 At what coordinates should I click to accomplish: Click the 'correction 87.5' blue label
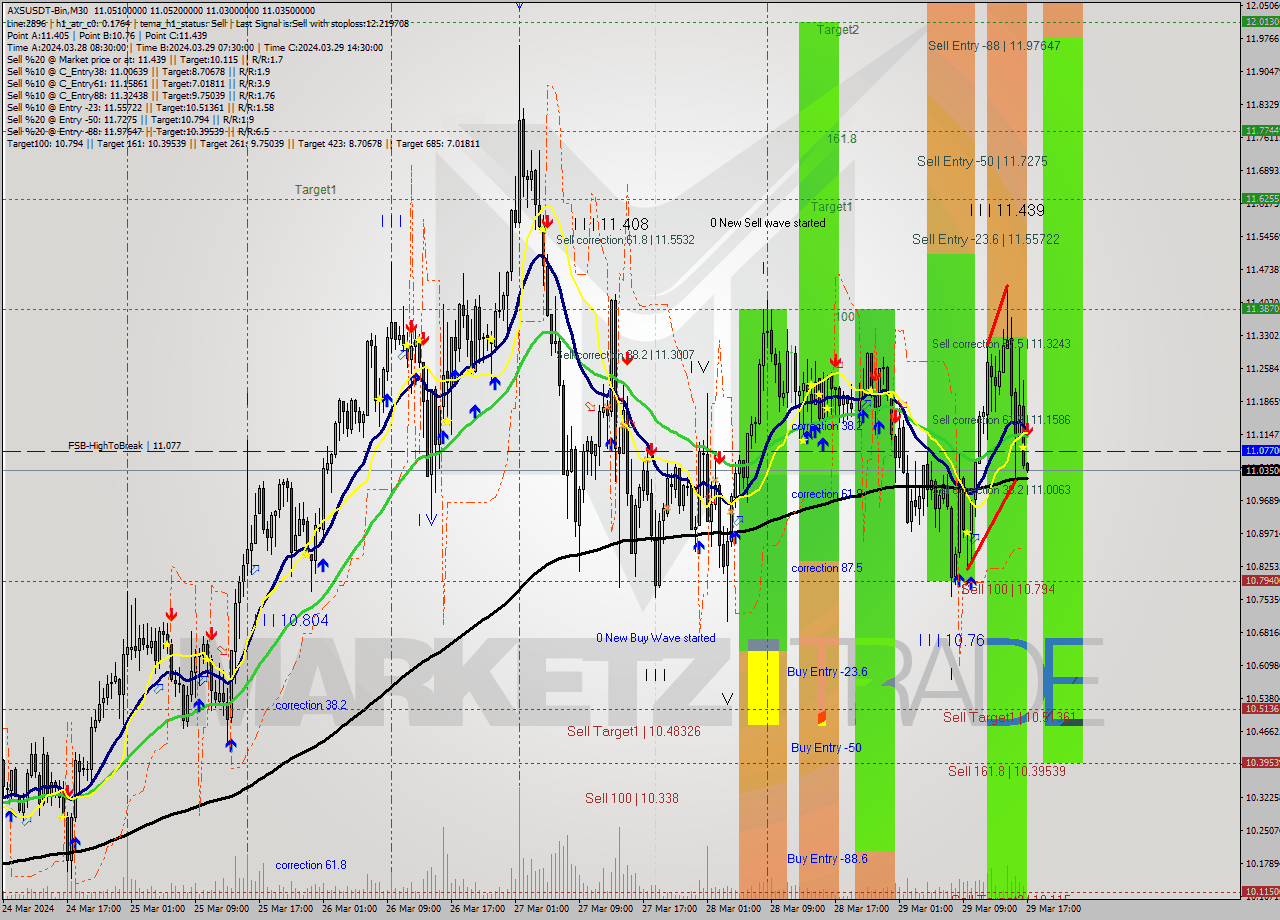pyautogui.click(x=827, y=568)
